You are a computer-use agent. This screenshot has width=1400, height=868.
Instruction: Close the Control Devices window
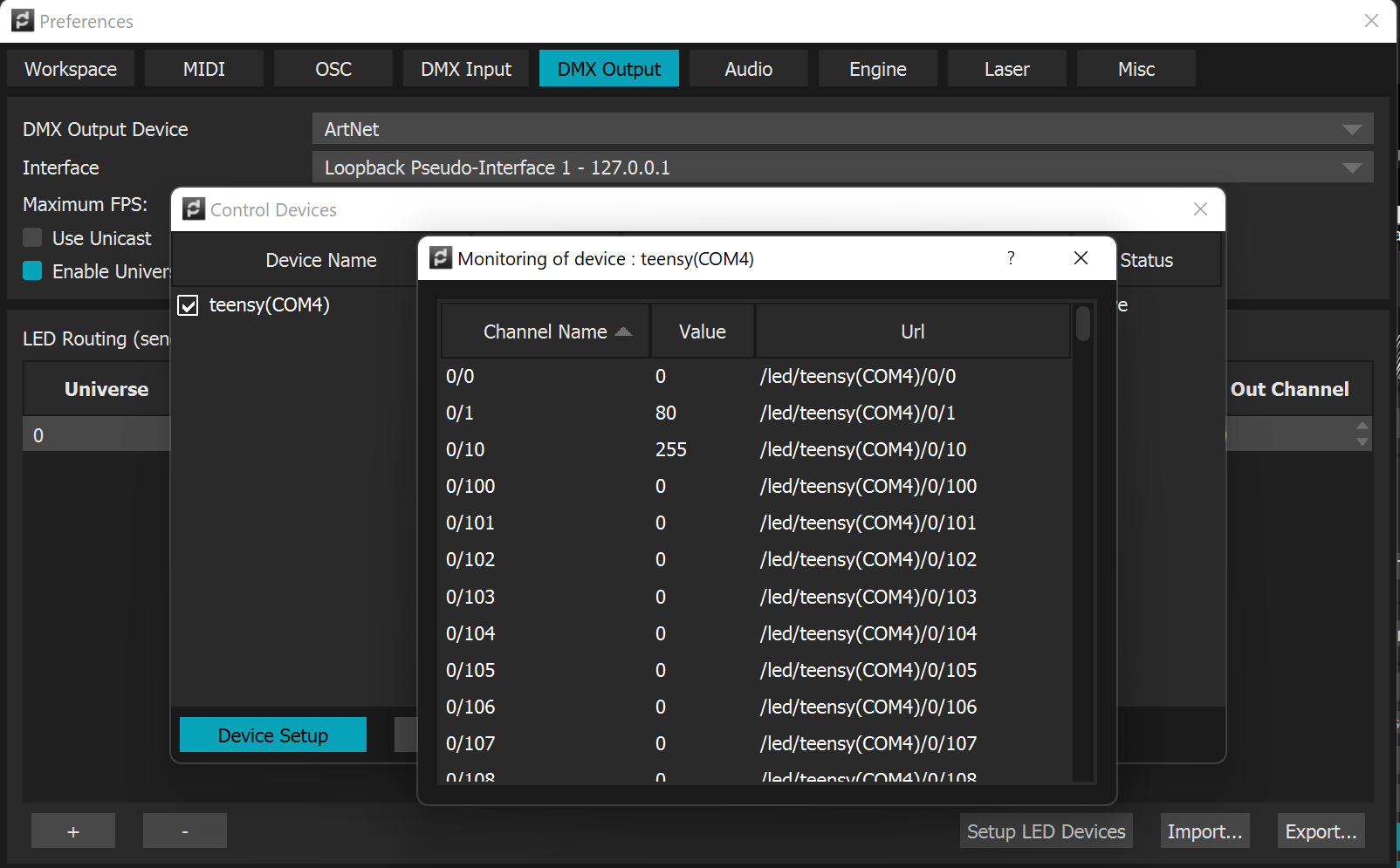(x=1200, y=209)
